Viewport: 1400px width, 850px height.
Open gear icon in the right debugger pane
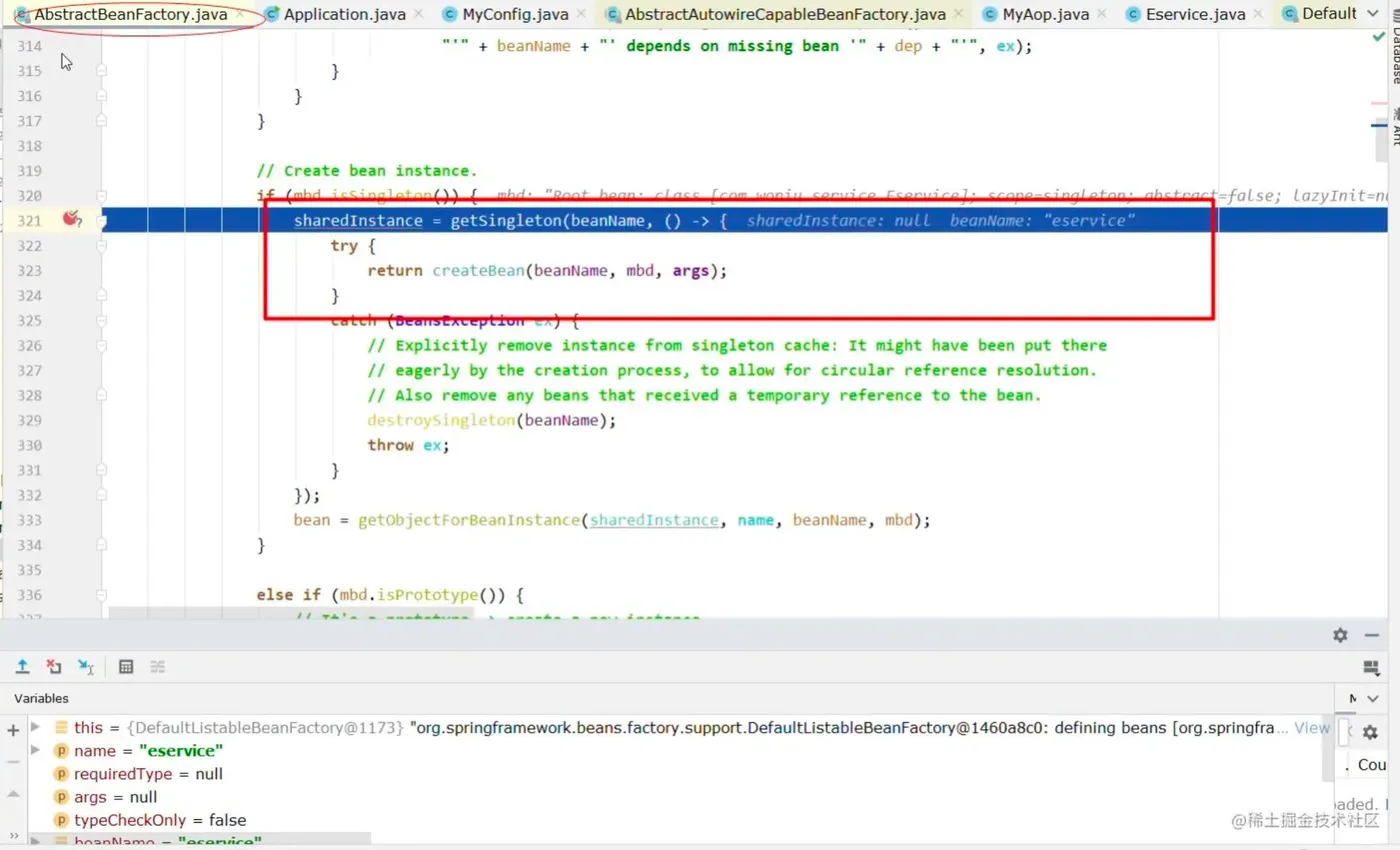1370,733
